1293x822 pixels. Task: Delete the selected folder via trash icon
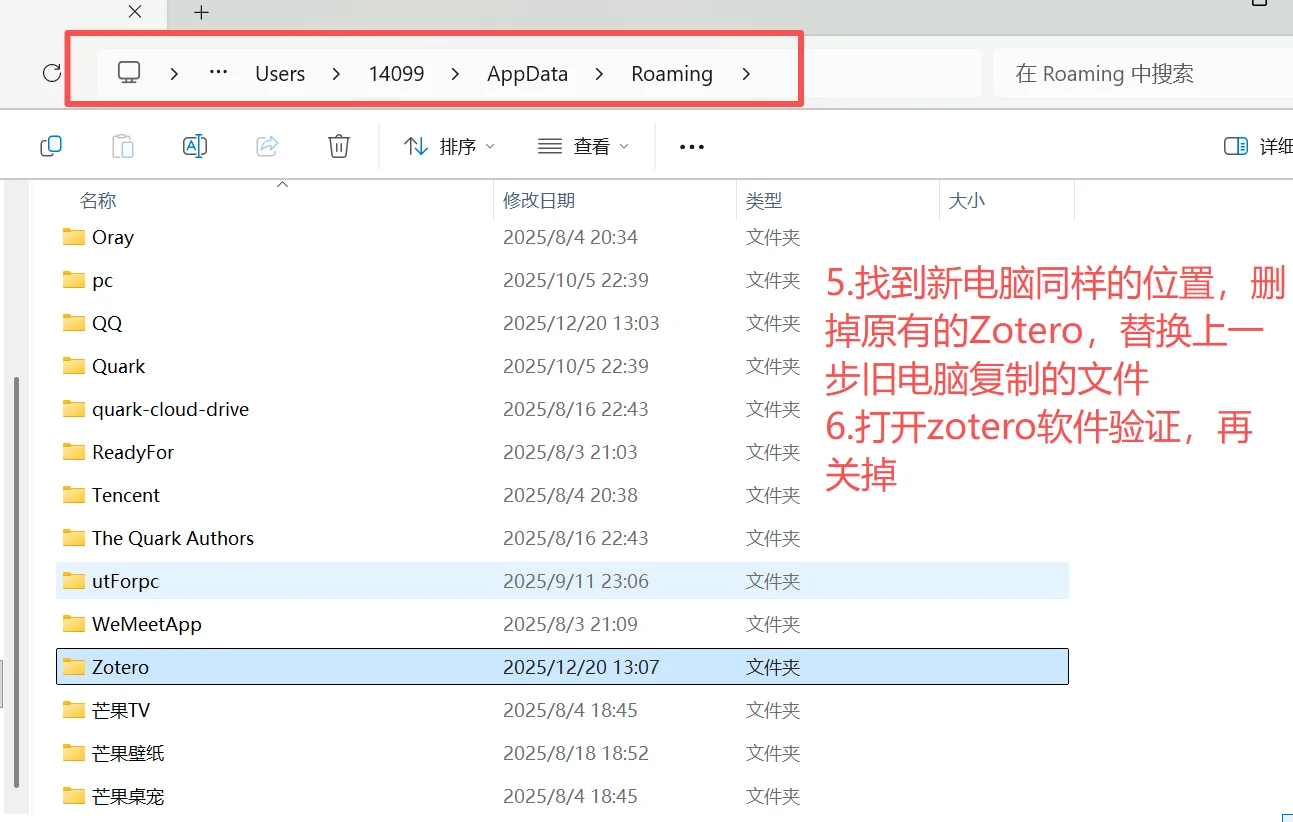[x=338, y=145]
